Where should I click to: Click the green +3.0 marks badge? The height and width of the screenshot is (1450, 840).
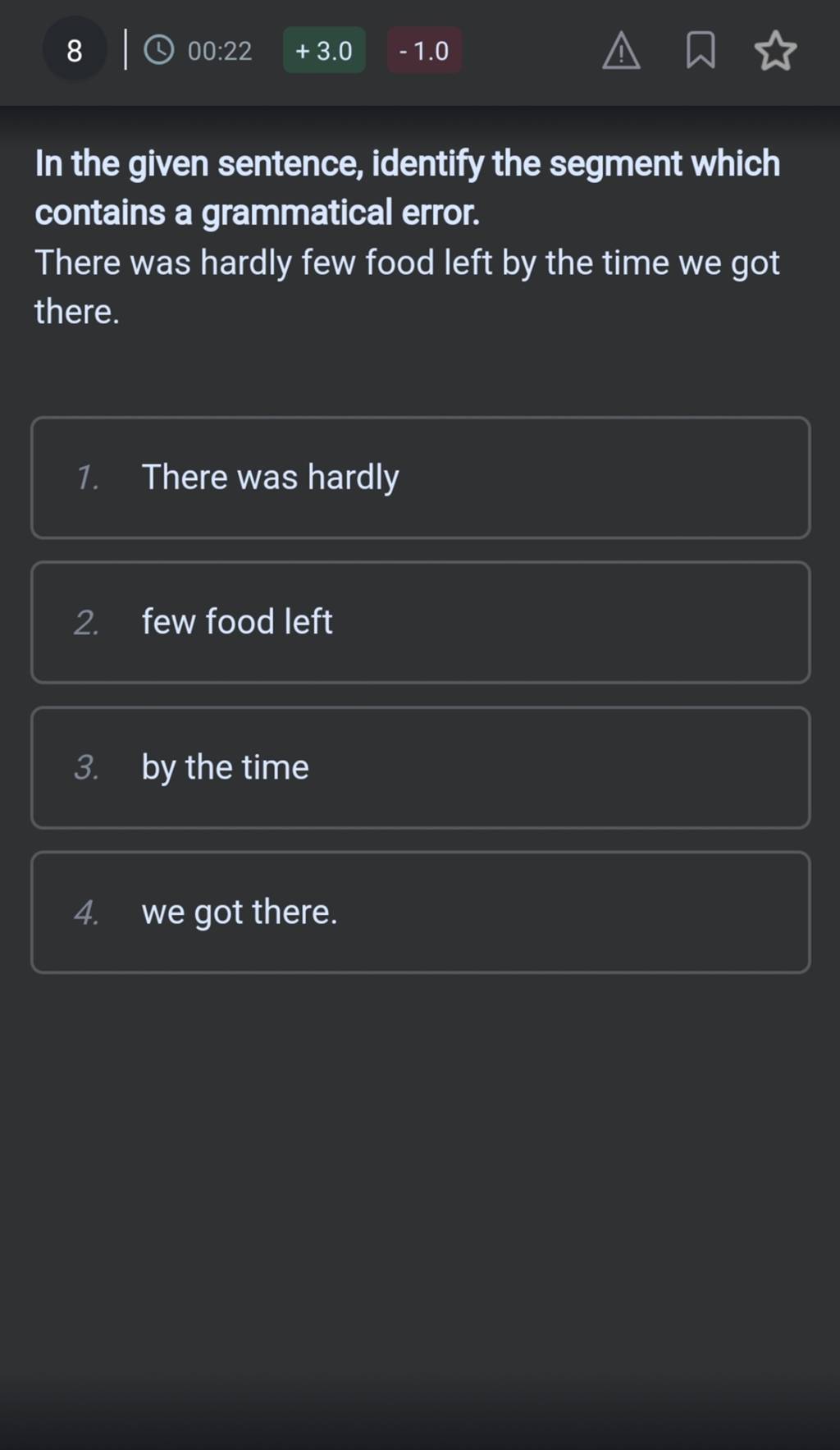pos(323,51)
